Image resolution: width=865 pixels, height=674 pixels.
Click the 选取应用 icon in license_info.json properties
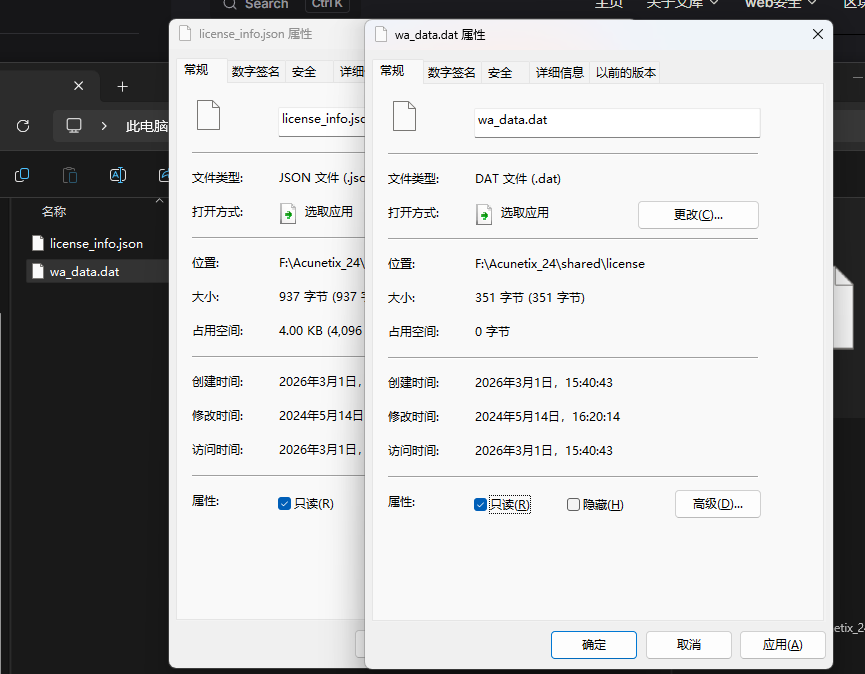point(288,213)
